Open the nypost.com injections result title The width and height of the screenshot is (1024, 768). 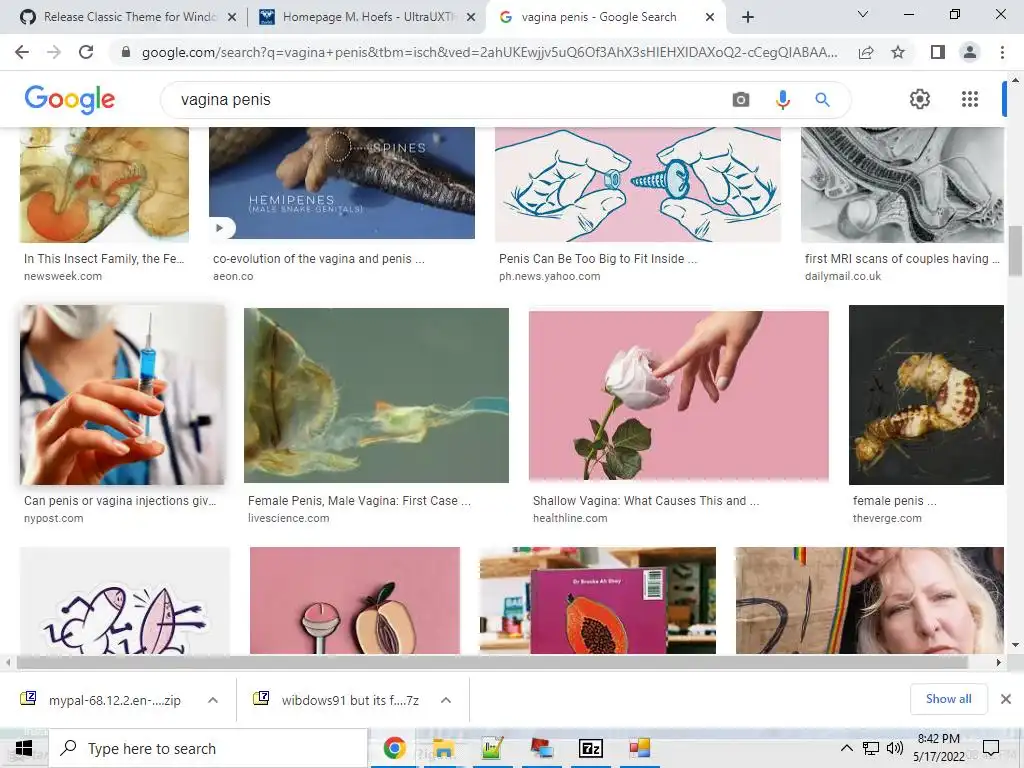point(120,501)
